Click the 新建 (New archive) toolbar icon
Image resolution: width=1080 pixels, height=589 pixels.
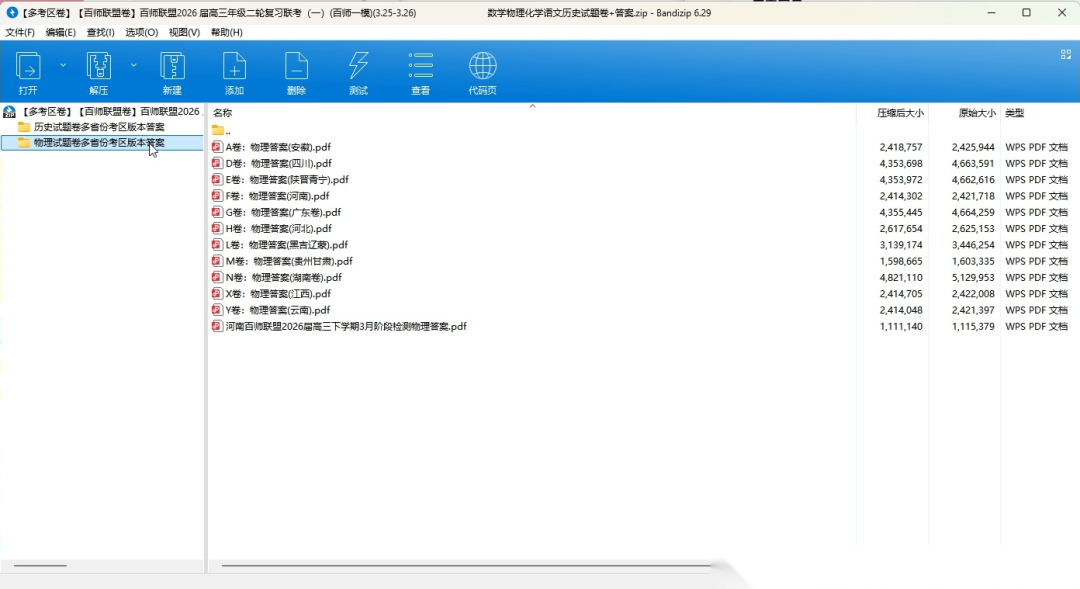[172, 67]
